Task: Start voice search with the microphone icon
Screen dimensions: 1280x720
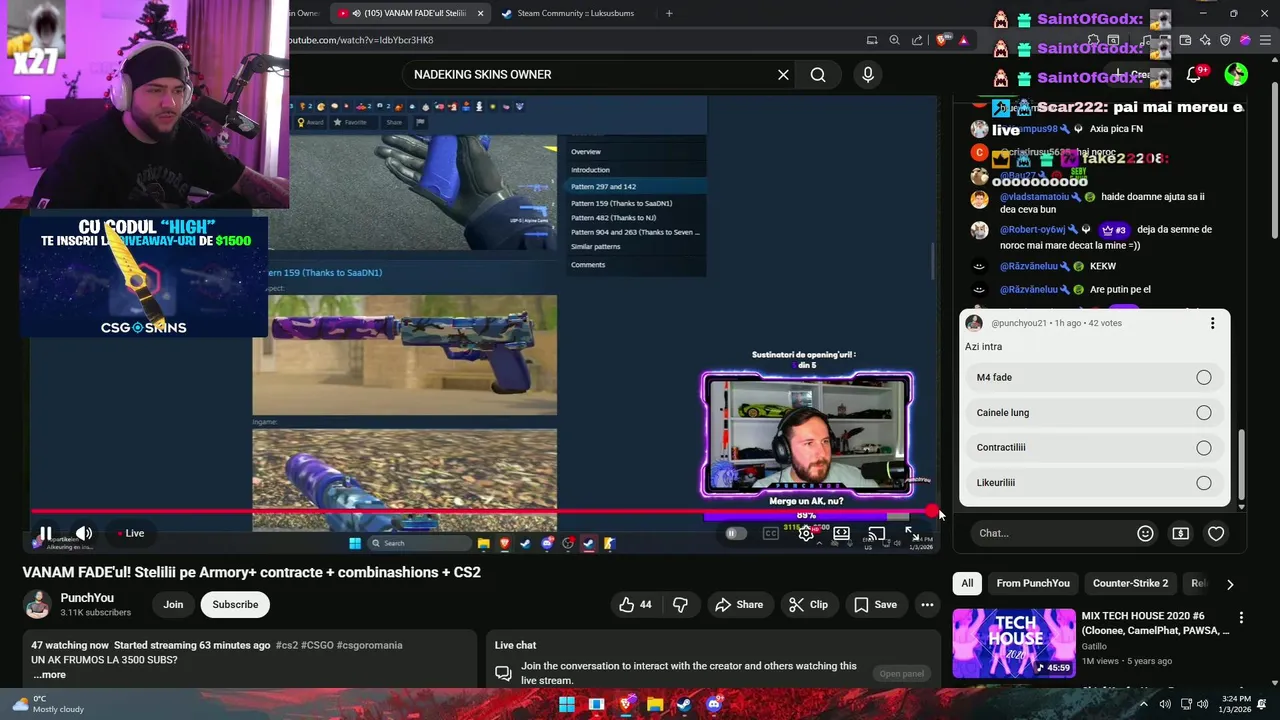Action: coord(868,75)
